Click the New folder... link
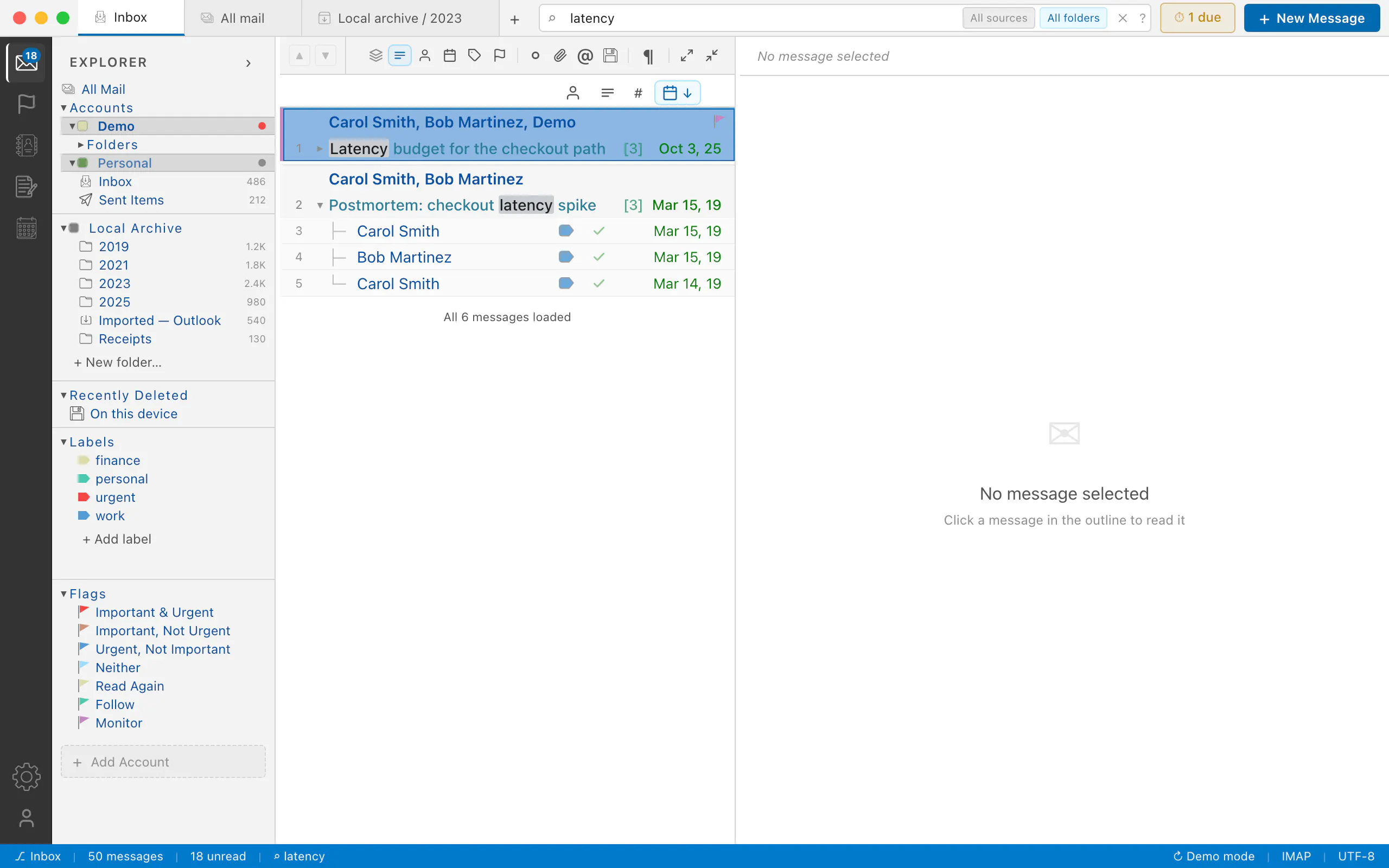 coord(118,362)
